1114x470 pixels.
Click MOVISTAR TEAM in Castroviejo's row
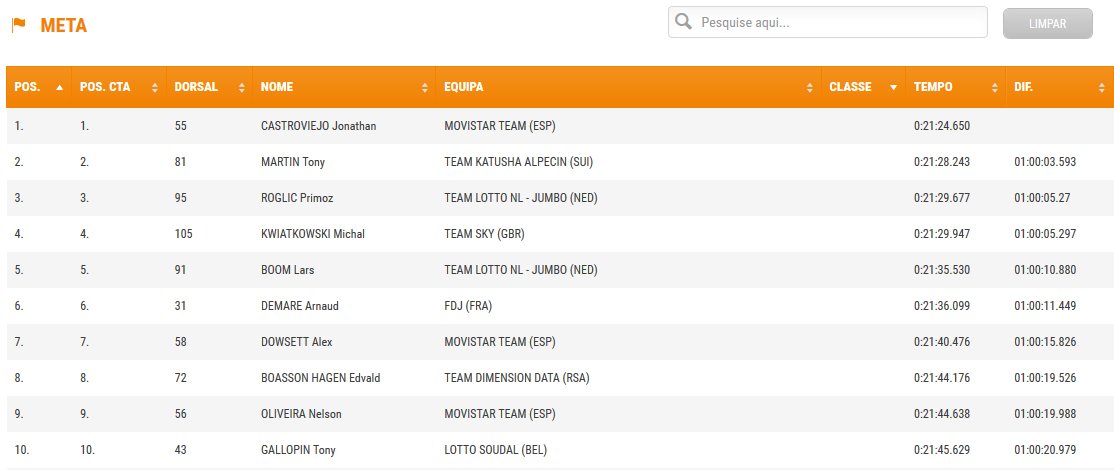point(500,126)
